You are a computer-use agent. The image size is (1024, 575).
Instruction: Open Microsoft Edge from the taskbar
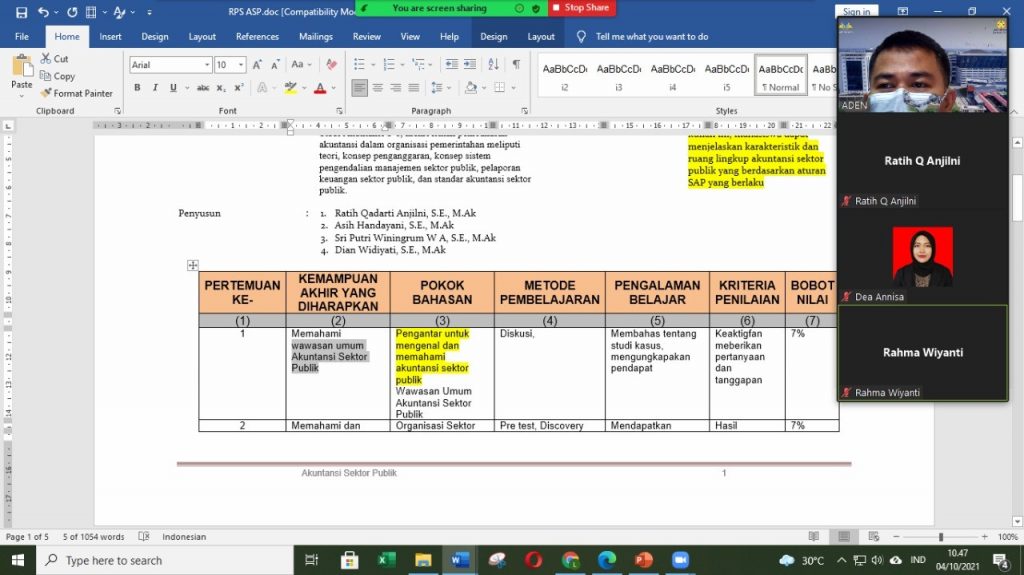coord(607,560)
